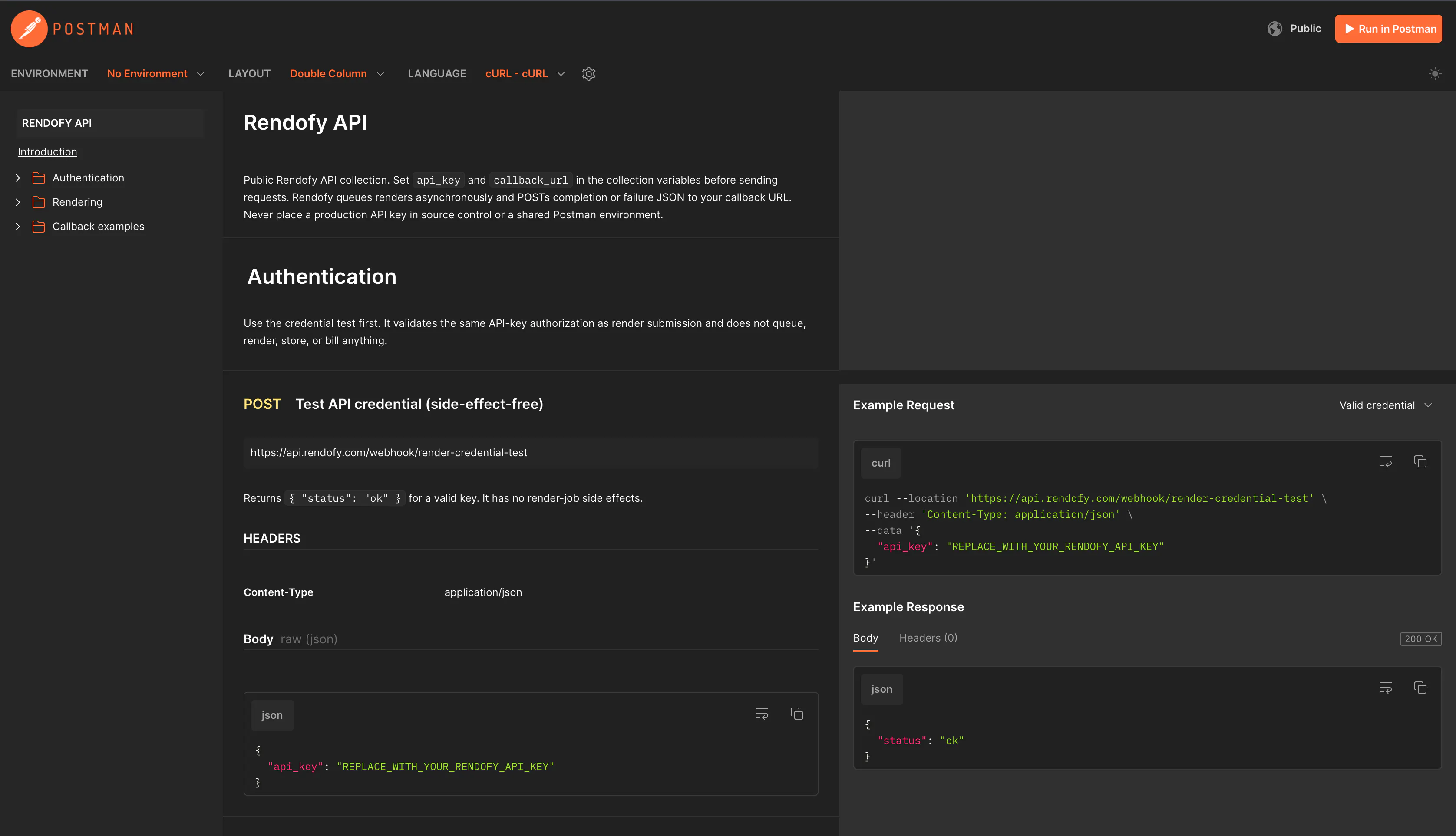Viewport: 1456px width, 836px height.
Task: Open the No Environment dropdown
Action: click(x=155, y=73)
